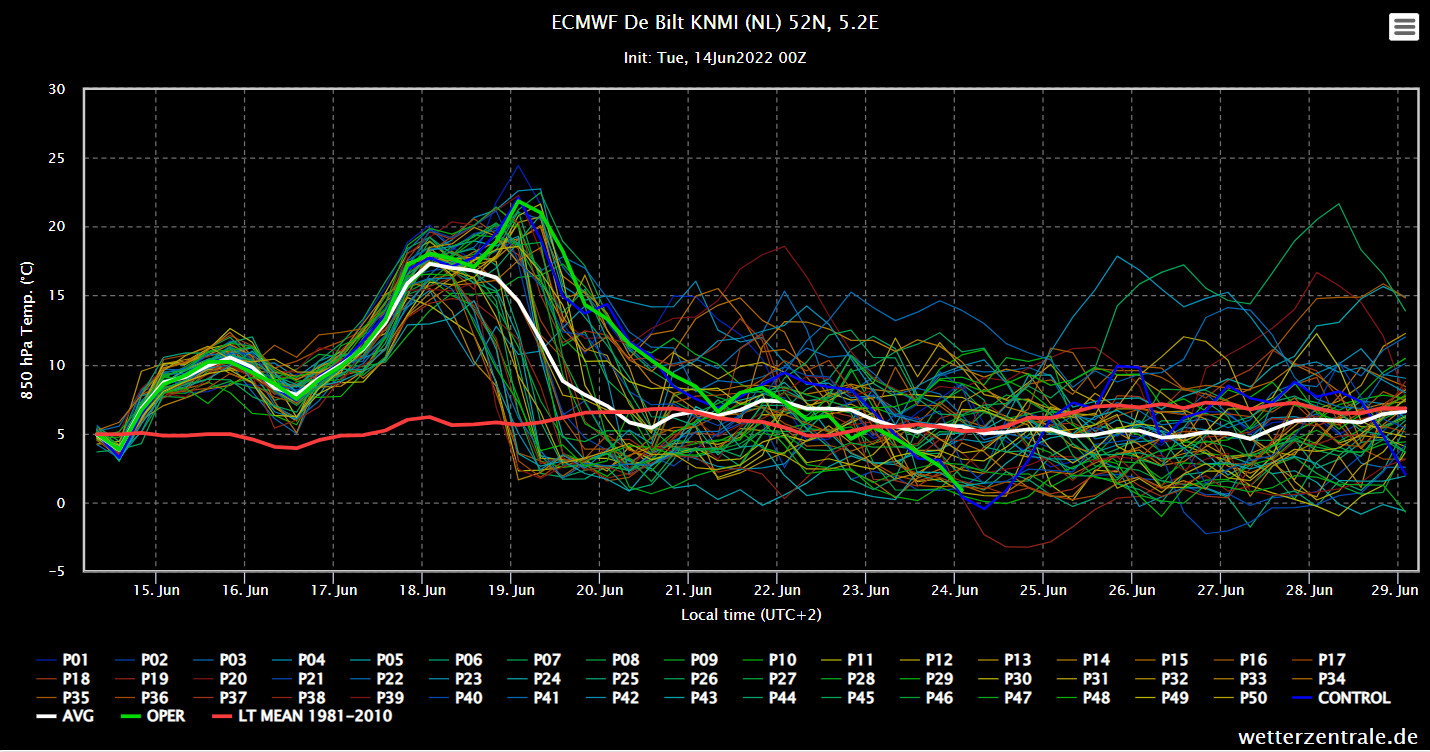Click the 850 hPa Temp axis title
This screenshot has height=752, width=1430.
click(28, 329)
